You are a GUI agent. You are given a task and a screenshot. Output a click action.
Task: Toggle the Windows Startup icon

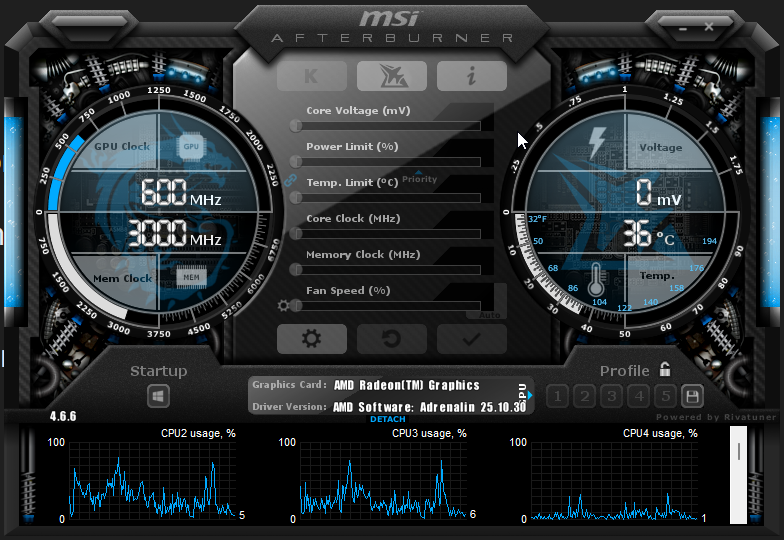(158, 396)
